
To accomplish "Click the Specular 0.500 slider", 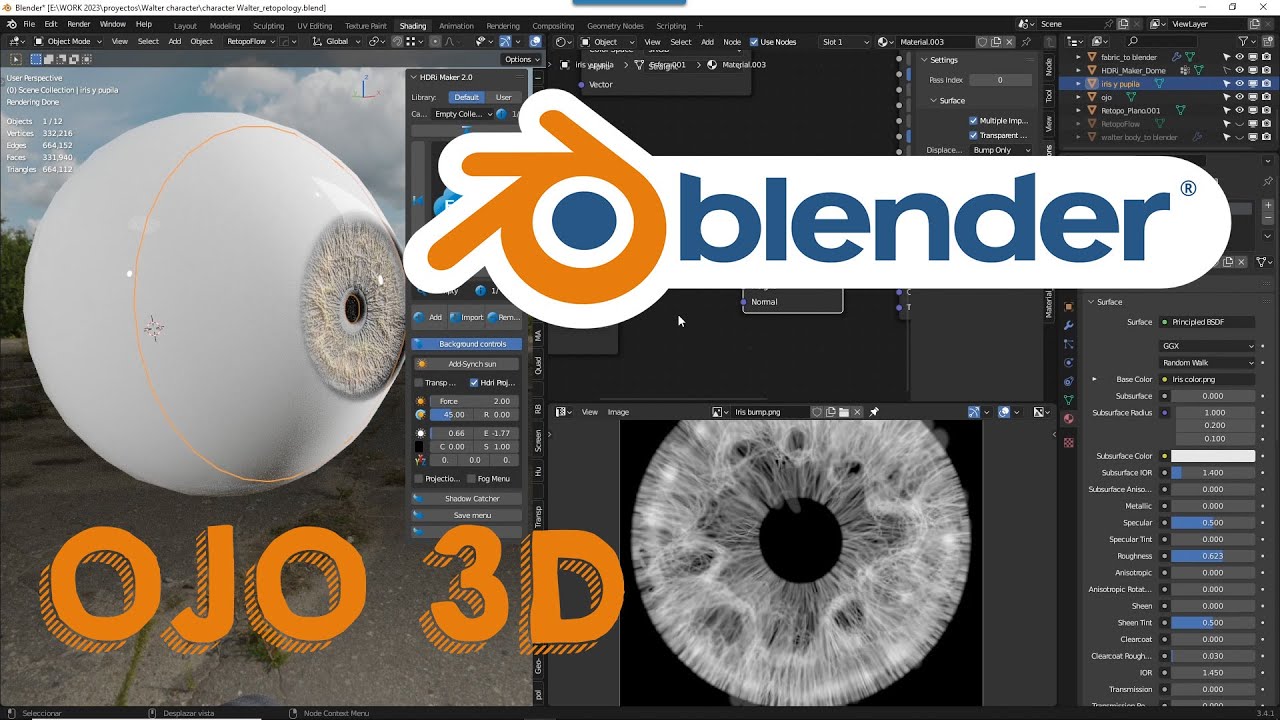I will (1212, 523).
